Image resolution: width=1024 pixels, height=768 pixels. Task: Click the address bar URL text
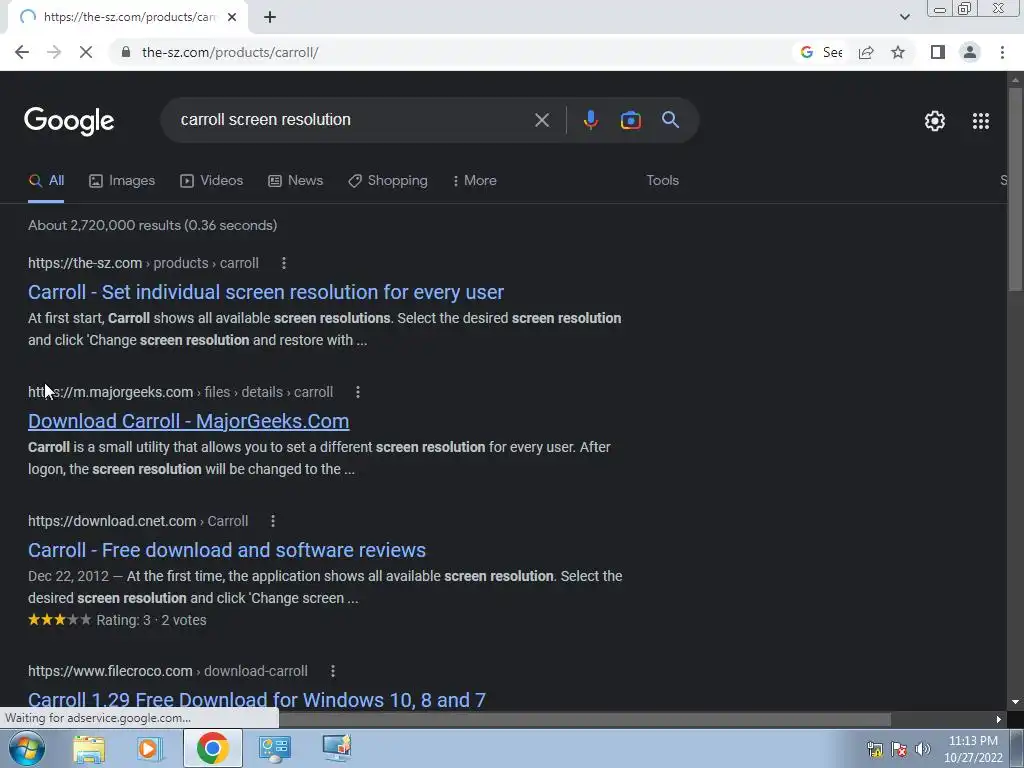pyautogui.click(x=230, y=52)
